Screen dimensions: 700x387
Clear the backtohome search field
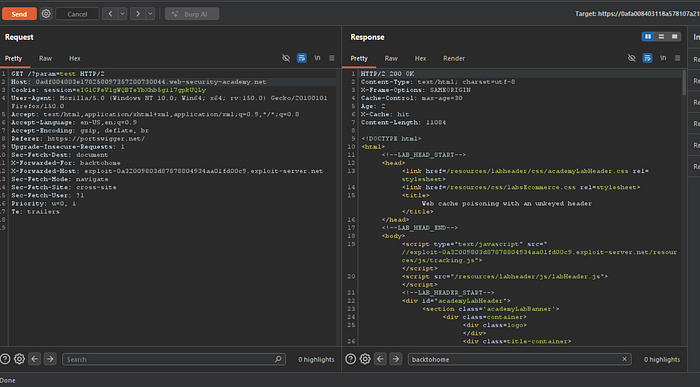624,359
